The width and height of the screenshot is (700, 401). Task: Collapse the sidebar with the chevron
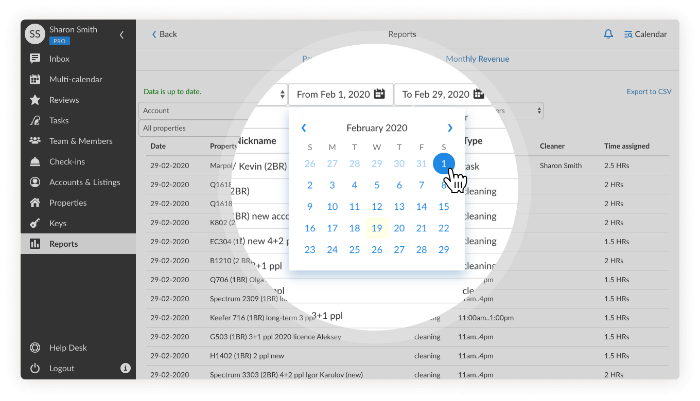pyautogui.click(x=121, y=34)
